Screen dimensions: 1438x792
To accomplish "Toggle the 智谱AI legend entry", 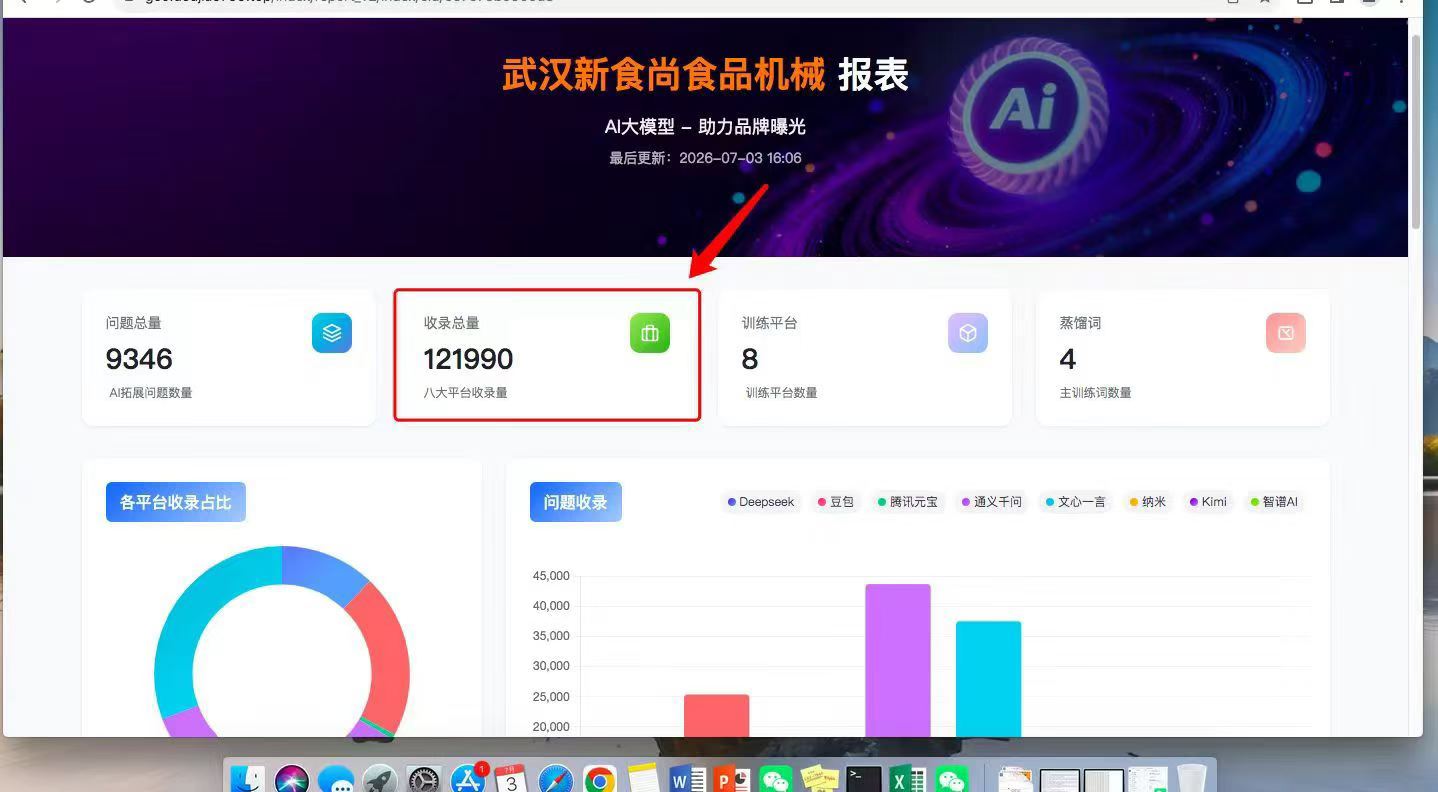I will 1274,502.
